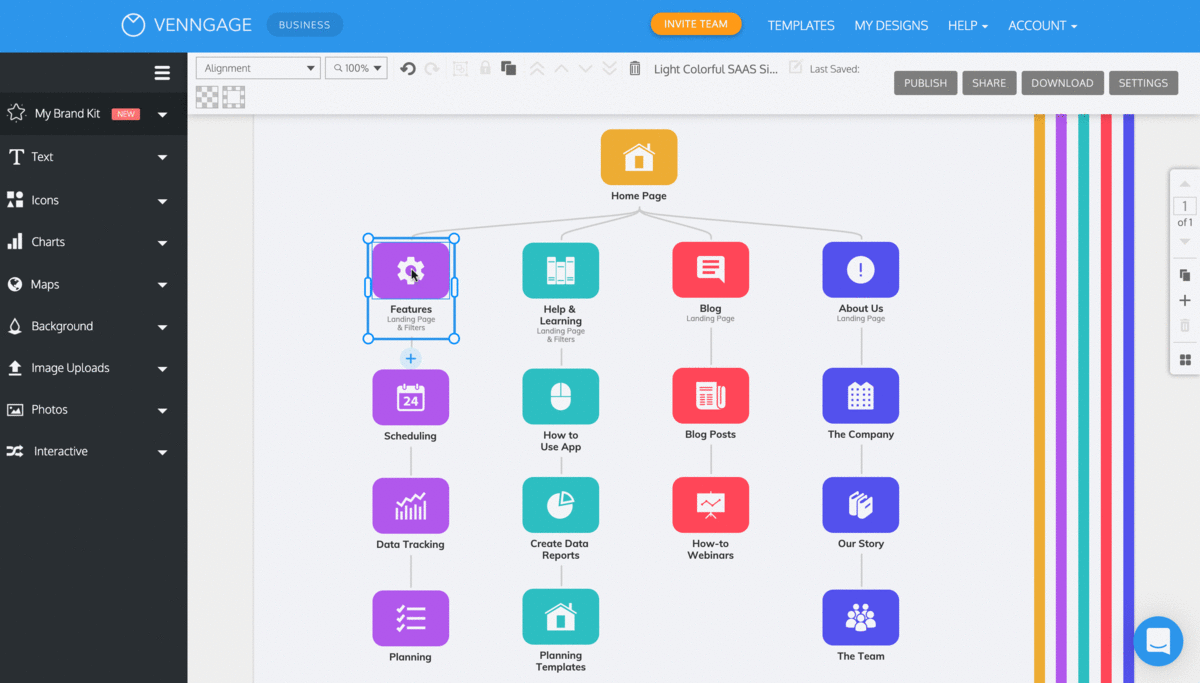The image size is (1200, 683).
Task: Toggle the checkered transparency grid icon
Action: 207,97
